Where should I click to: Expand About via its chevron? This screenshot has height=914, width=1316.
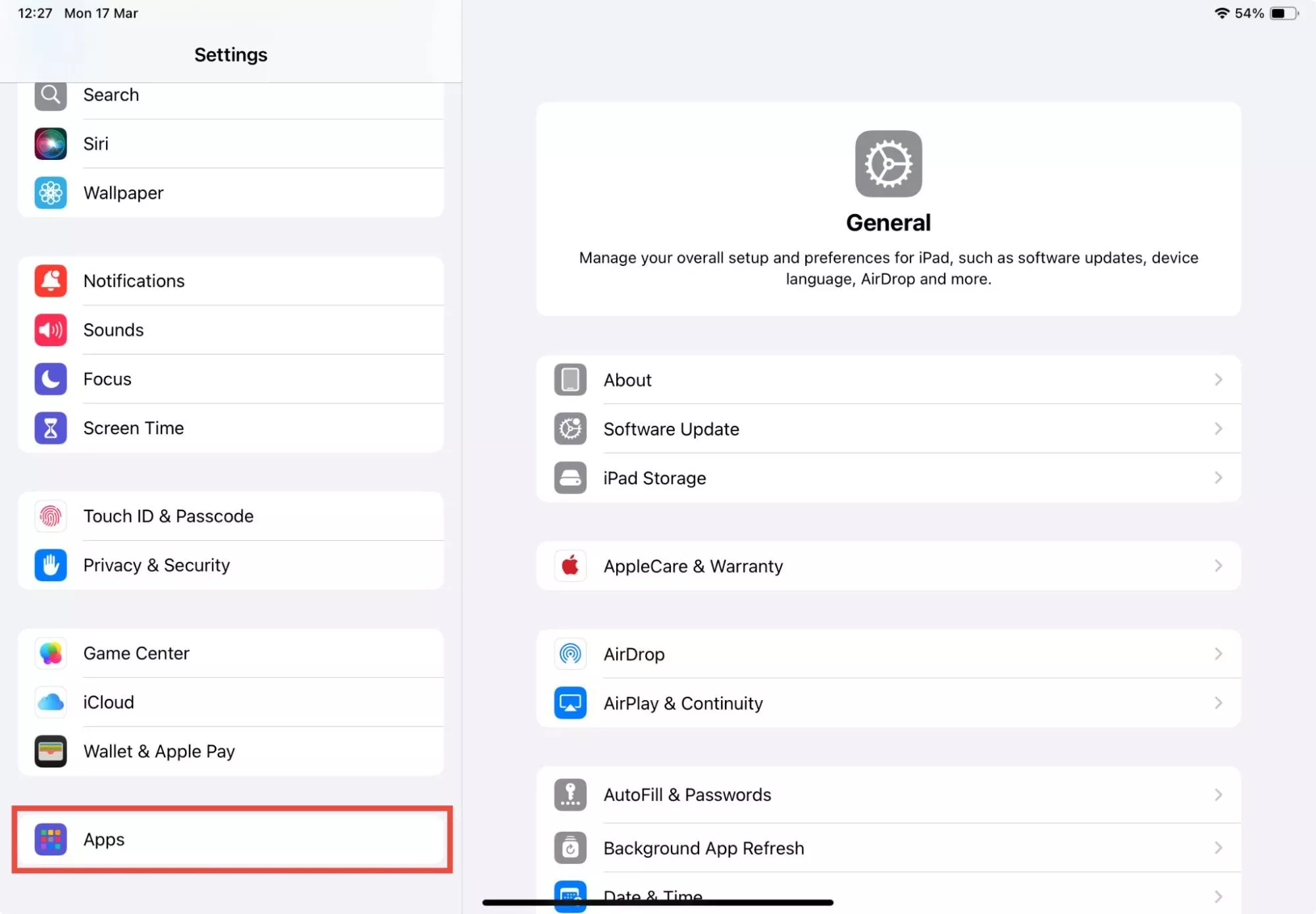(x=1218, y=380)
